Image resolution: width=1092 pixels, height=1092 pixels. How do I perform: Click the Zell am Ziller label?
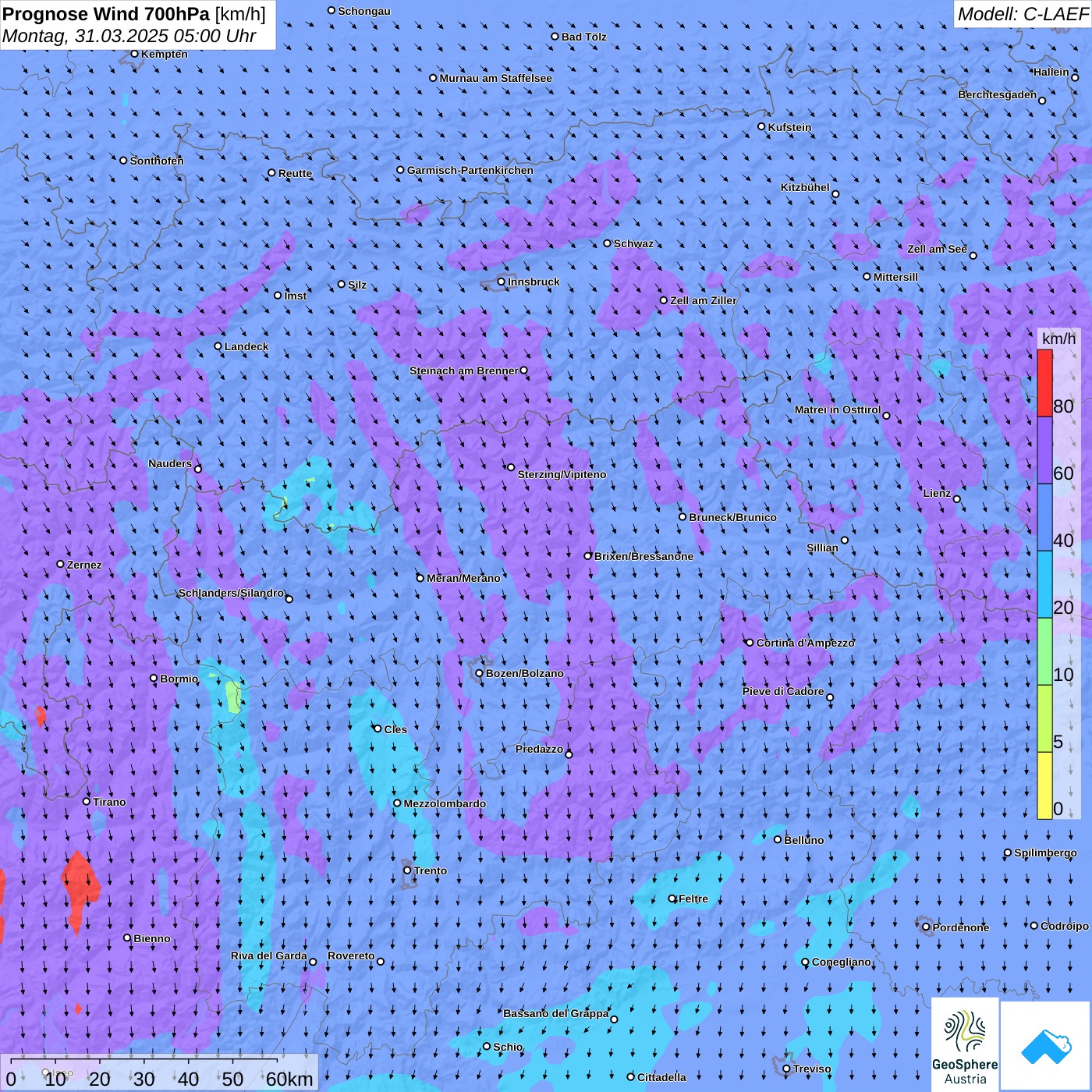point(703,300)
